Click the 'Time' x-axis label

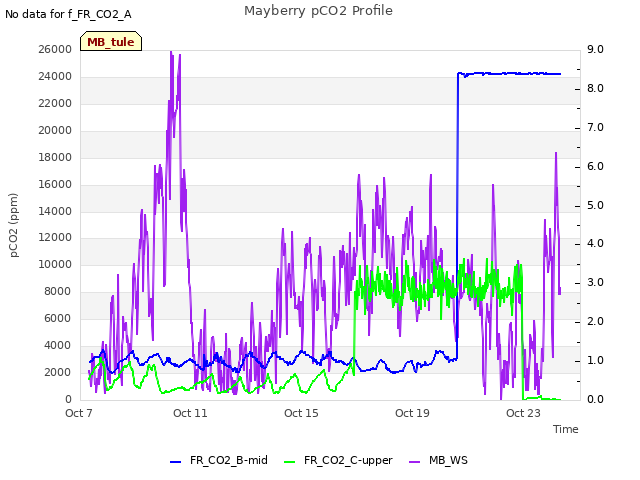(x=566, y=429)
